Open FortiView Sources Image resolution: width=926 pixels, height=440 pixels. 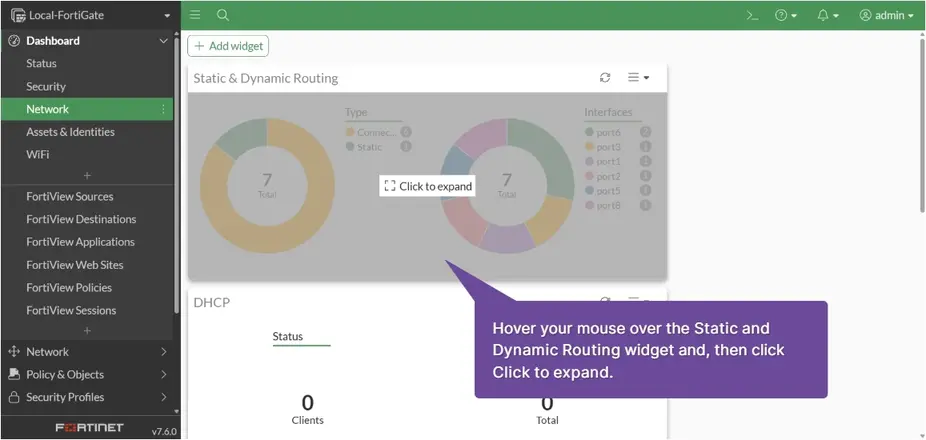(70, 197)
